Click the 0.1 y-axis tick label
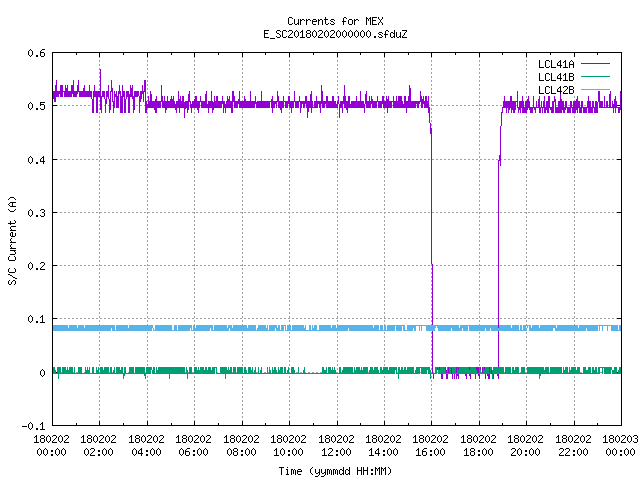Image resolution: width=640 pixels, height=480 pixels. coord(36,319)
